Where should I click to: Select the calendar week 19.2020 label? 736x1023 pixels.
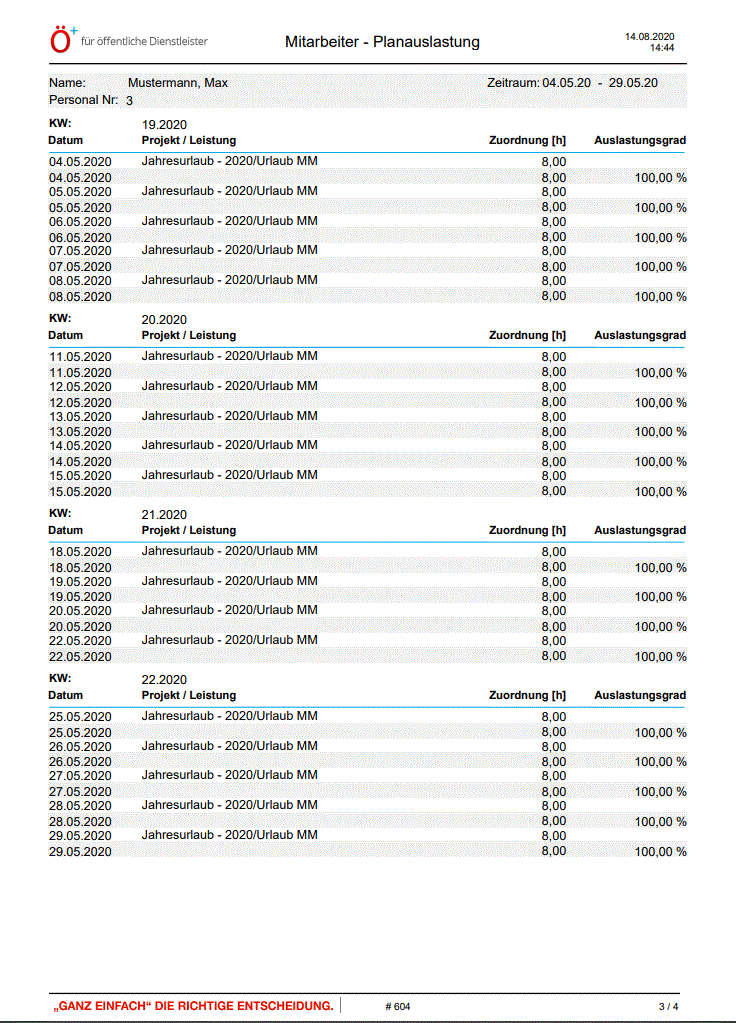click(165, 125)
